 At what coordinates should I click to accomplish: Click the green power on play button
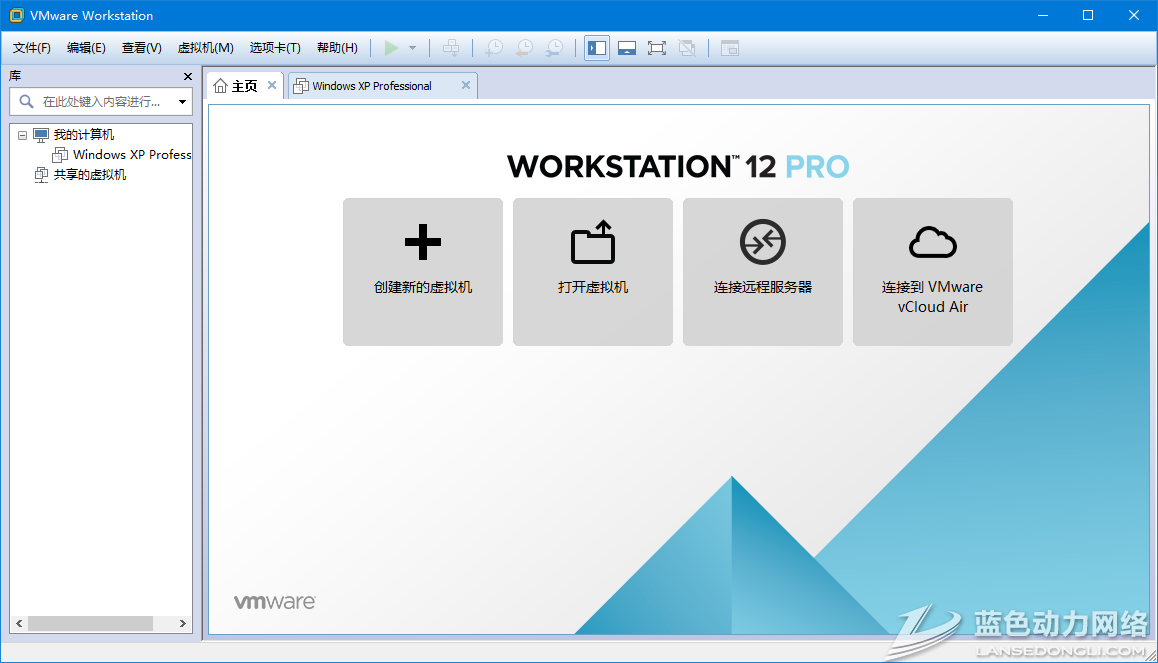(391, 48)
